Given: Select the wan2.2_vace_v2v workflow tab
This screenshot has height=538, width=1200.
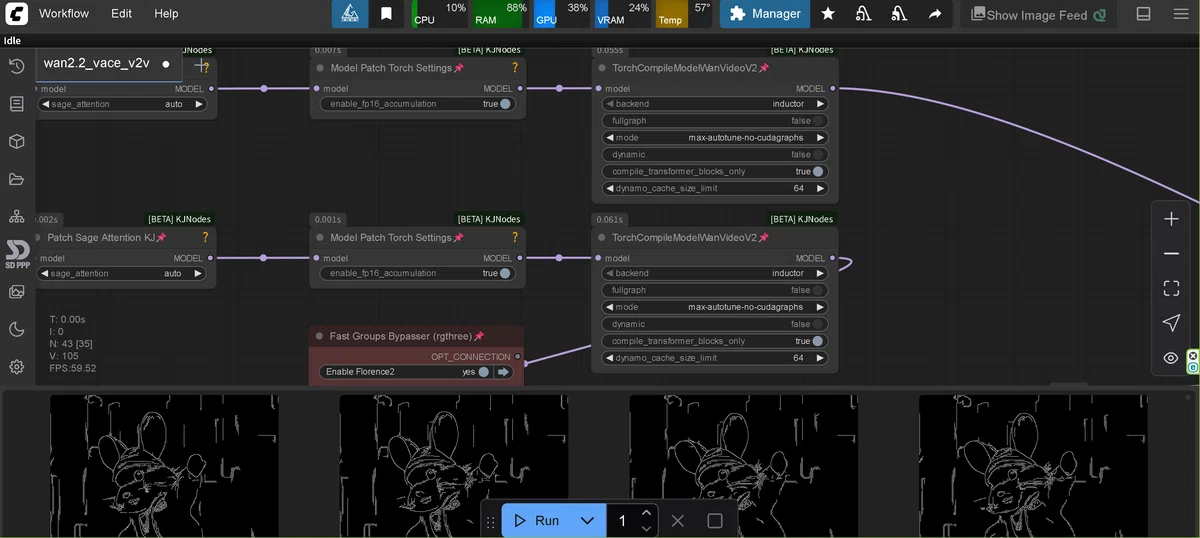Looking at the screenshot, I should pos(97,63).
